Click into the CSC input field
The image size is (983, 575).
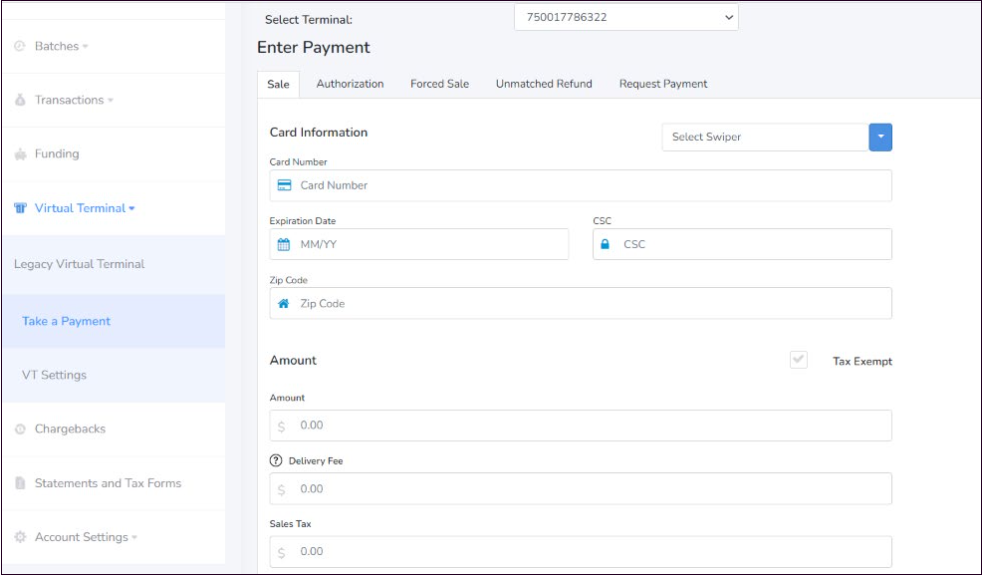(742, 244)
